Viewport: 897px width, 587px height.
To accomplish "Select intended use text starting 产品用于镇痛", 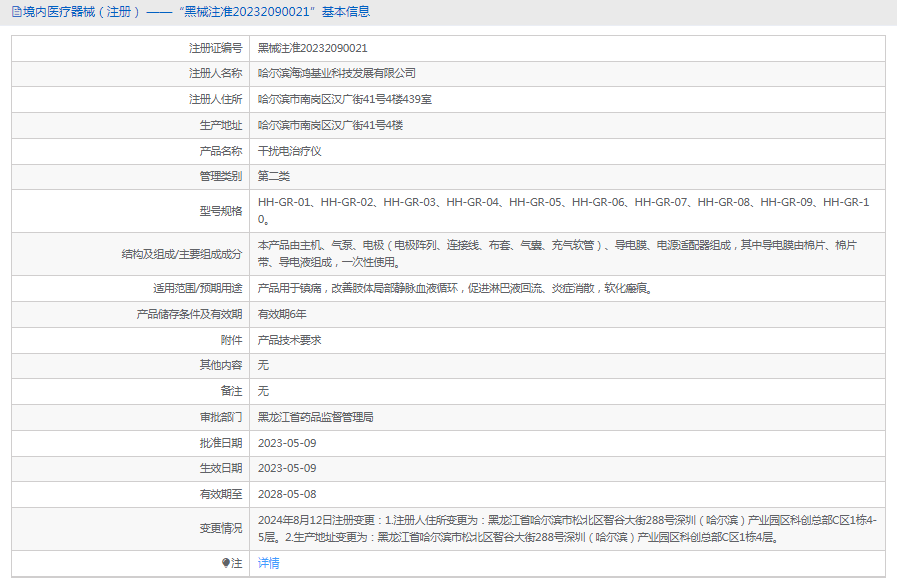I will [x=455, y=288].
